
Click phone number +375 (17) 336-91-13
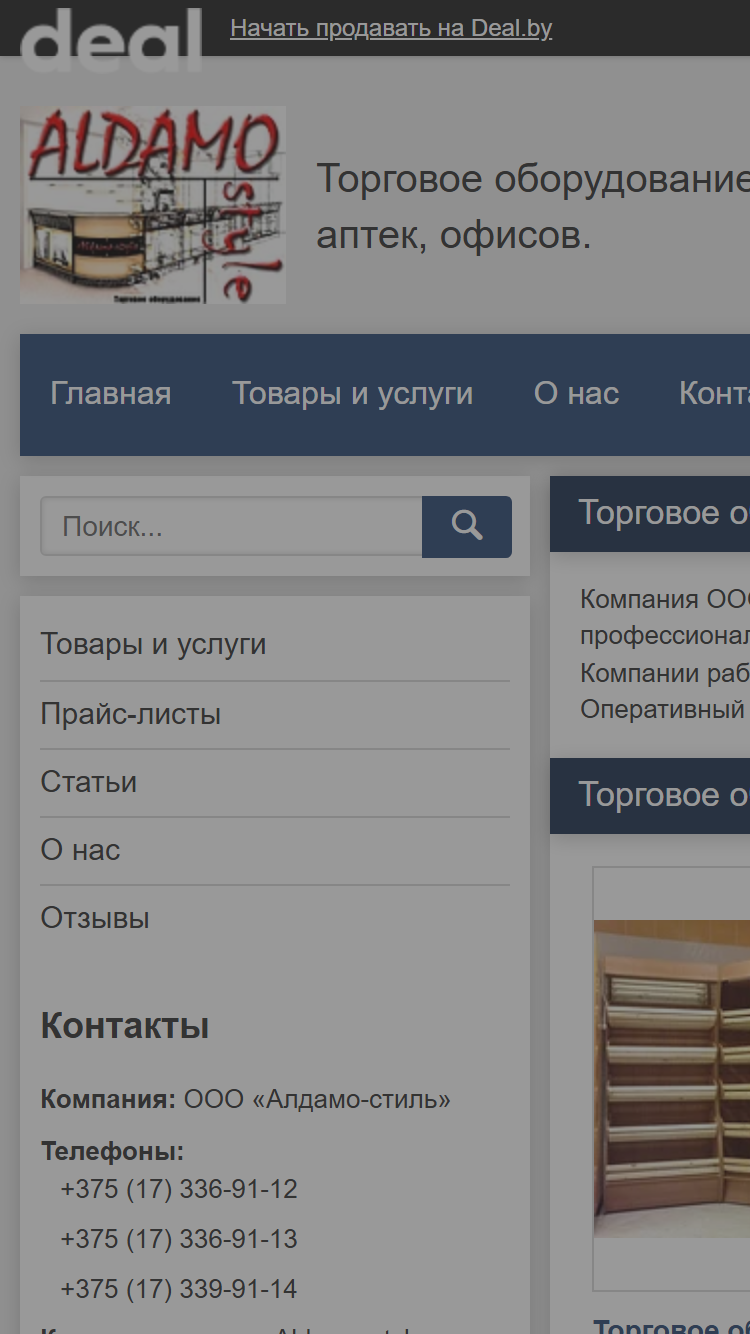[x=179, y=1239]
